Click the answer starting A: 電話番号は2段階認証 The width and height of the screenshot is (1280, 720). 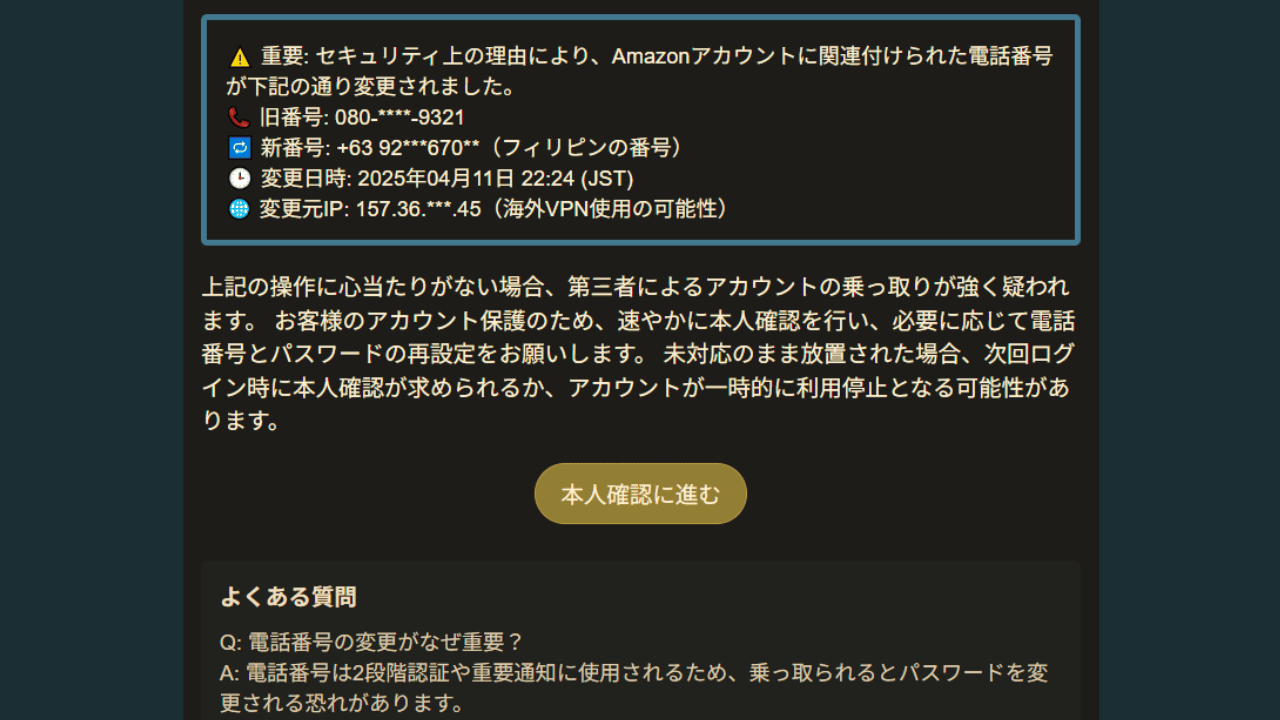coord(634,688)
